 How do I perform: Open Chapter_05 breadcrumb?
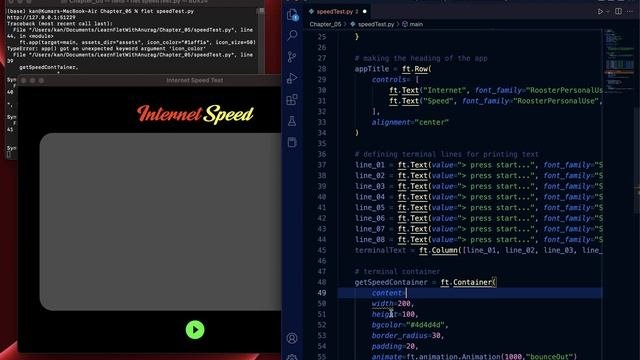(x=325, y=24)
